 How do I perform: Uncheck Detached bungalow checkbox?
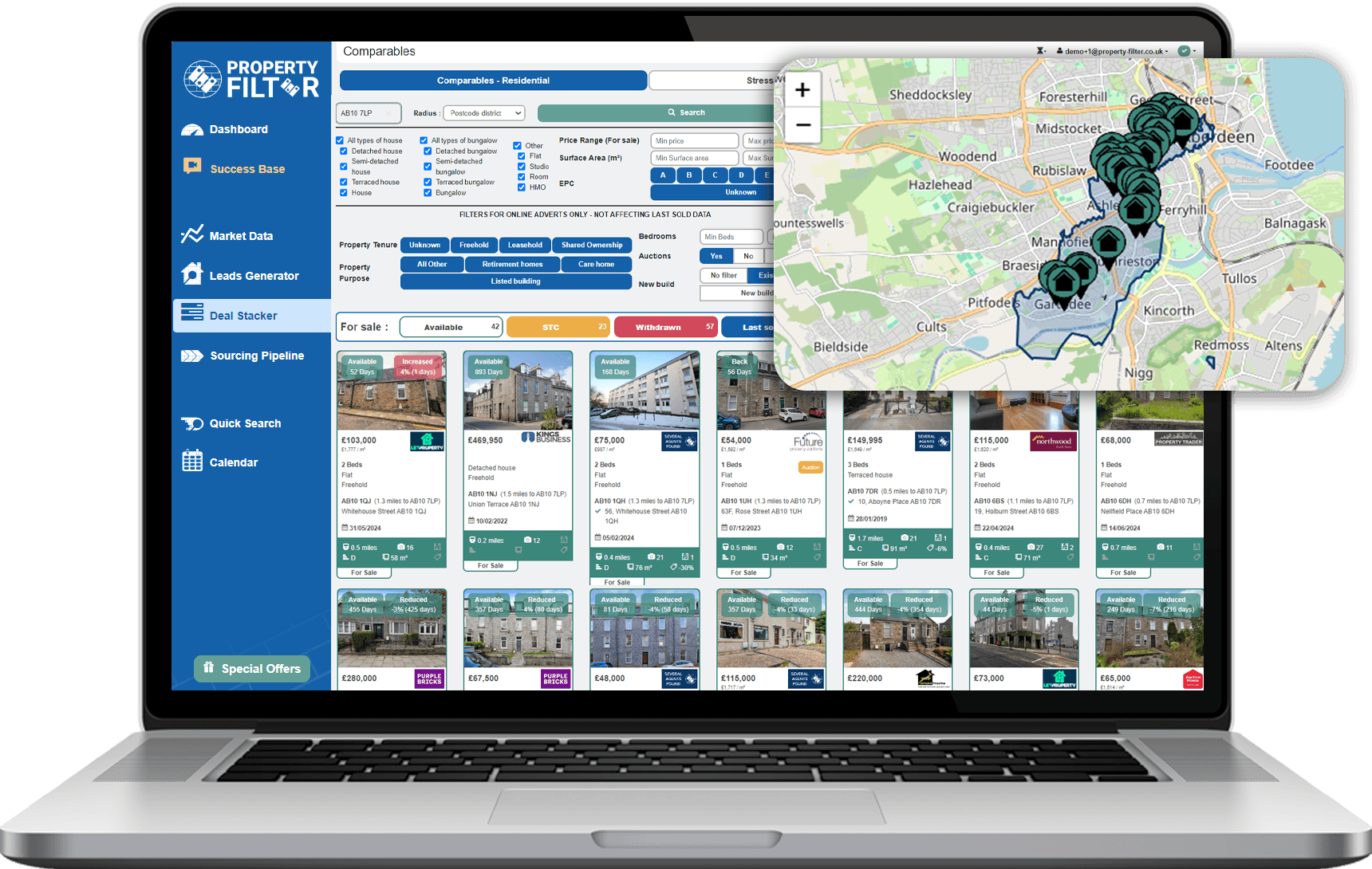[428, 151]
